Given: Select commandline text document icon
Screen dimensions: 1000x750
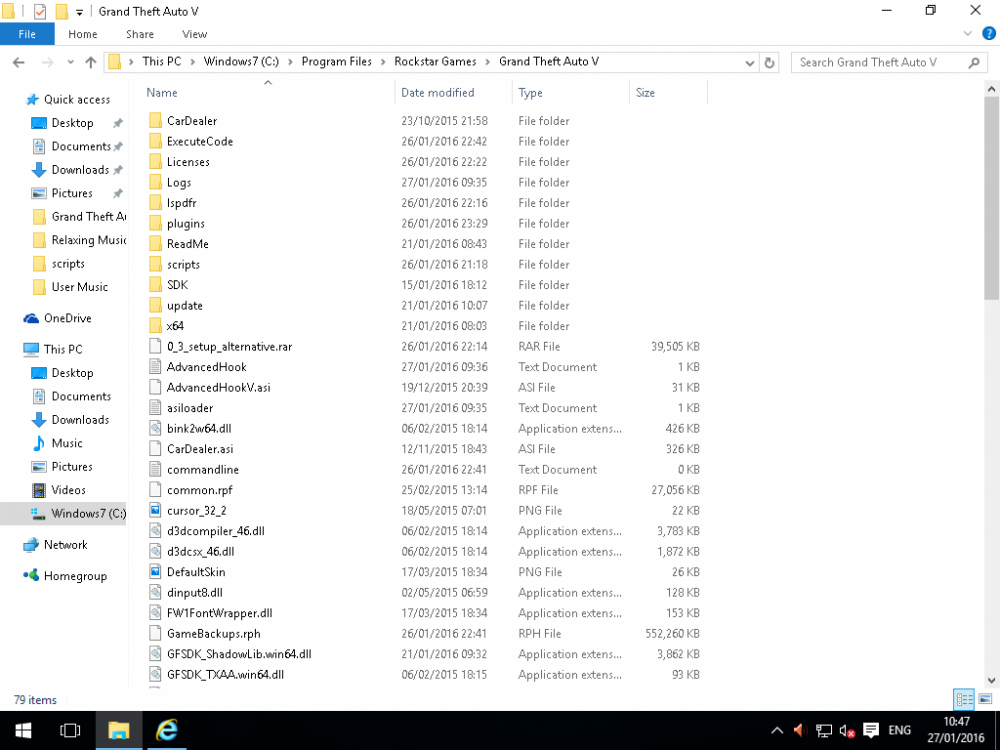Looking at the screenshot, I should click(x=155, y=469).
